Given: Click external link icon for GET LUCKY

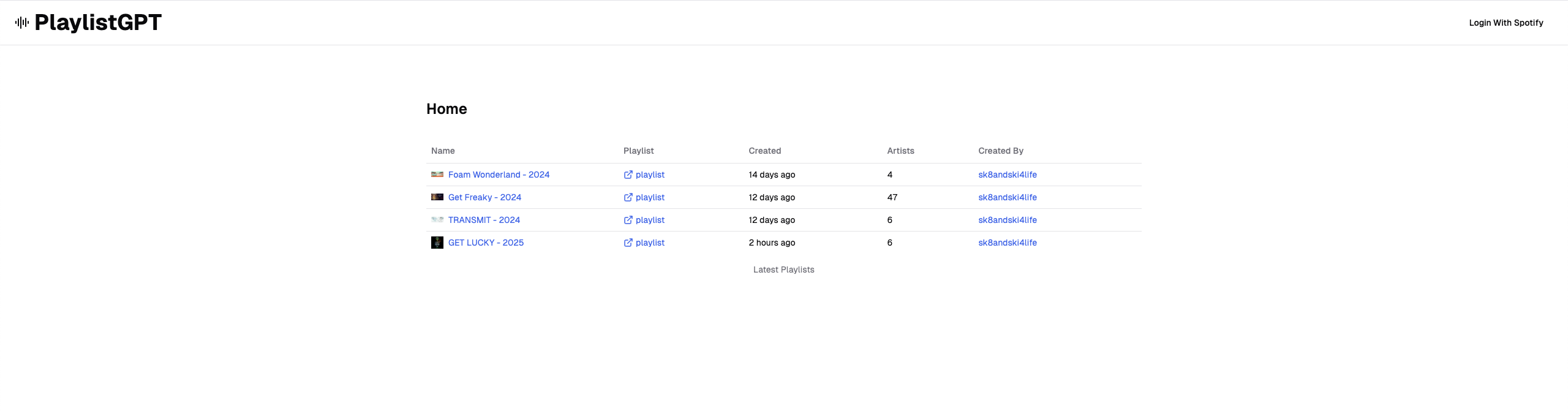Looking at the screenshot, I should 628,243.
